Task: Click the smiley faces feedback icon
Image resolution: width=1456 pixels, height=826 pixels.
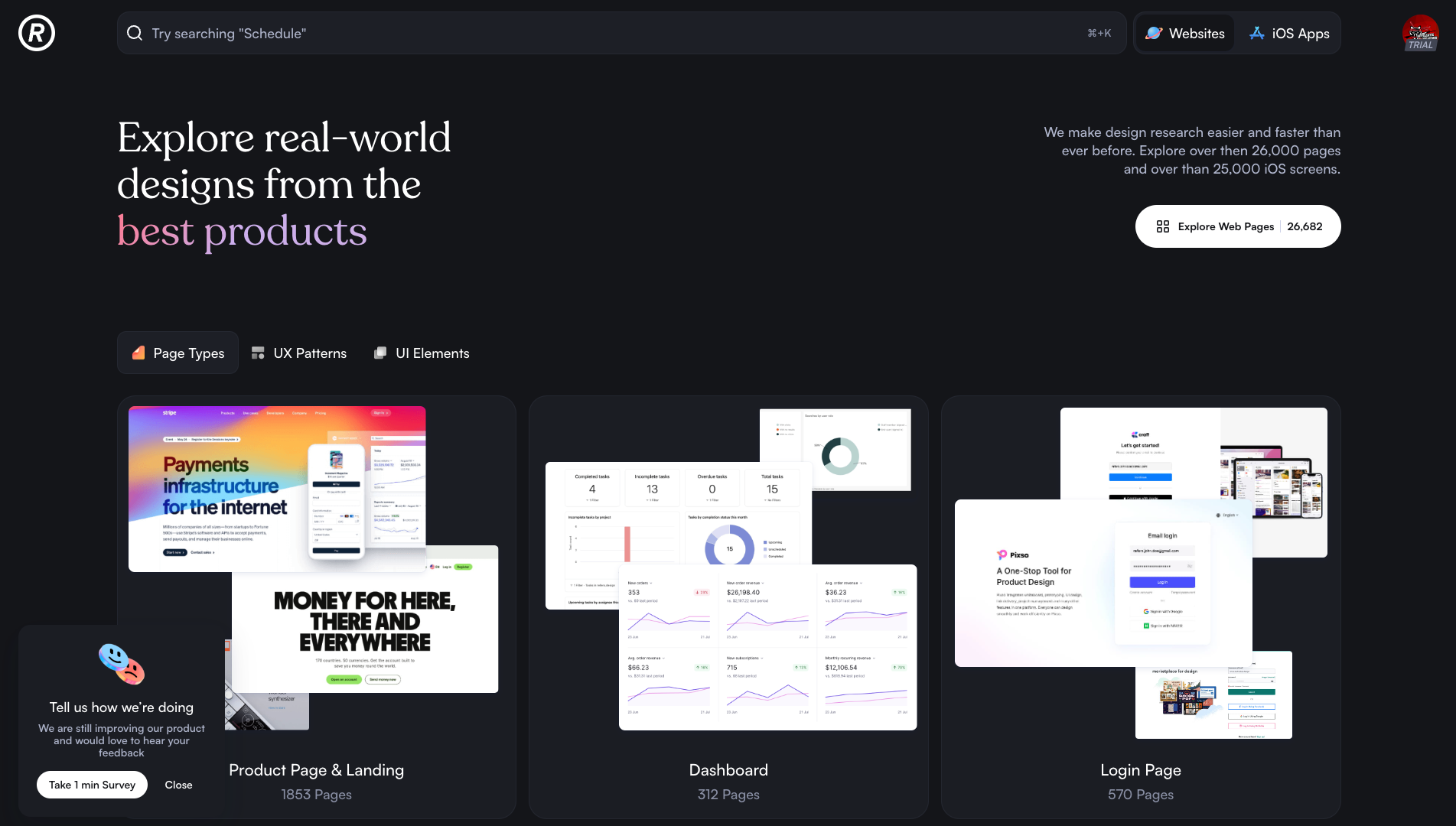Action: pyautogui.click(x=121, y=663)
